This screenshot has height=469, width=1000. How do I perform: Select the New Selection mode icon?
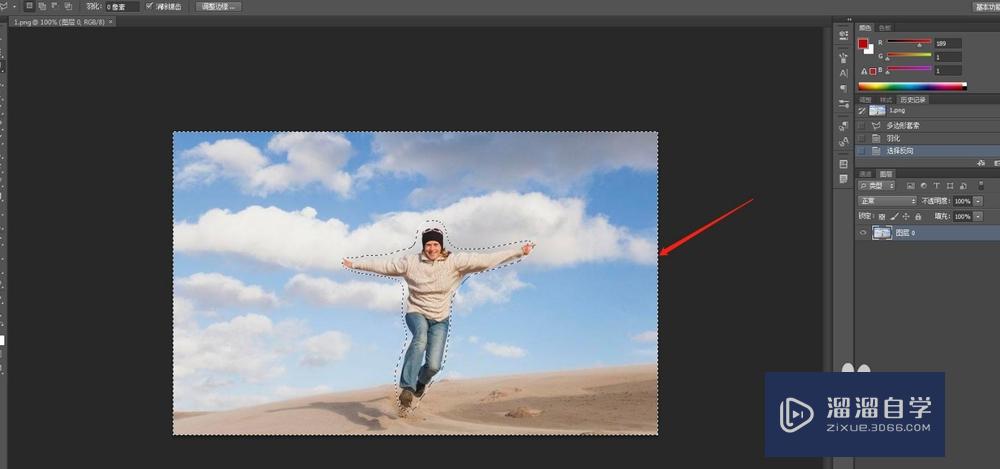pos(29,6)
